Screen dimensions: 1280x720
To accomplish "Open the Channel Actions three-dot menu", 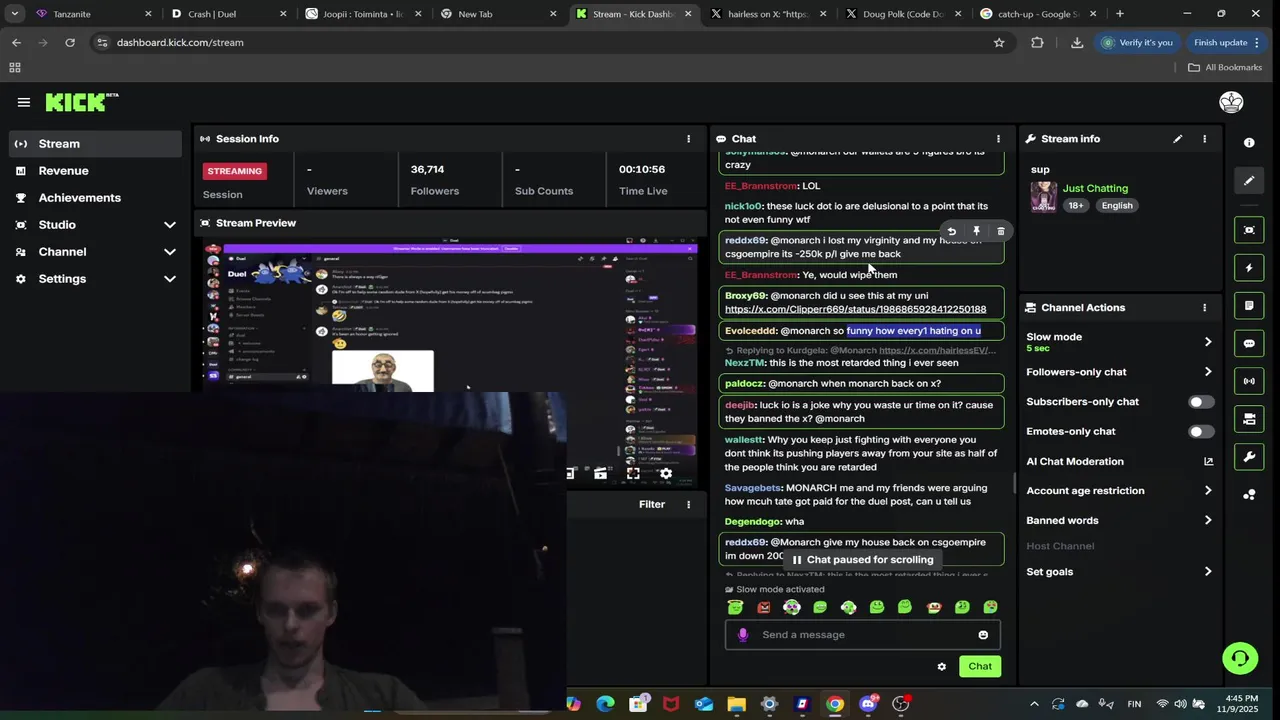I will click(1204, 308).
